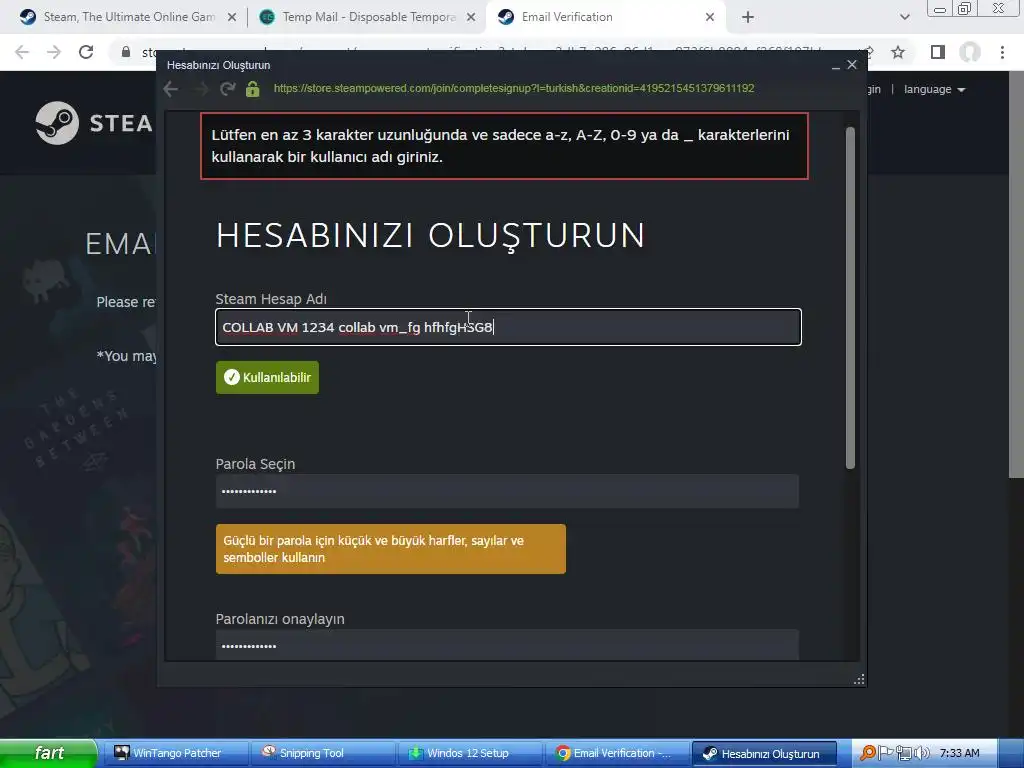This screenshot has height=768, width=1024.
Task: Go forward in Chrome browser toolbar
Action: pos(54,52)
